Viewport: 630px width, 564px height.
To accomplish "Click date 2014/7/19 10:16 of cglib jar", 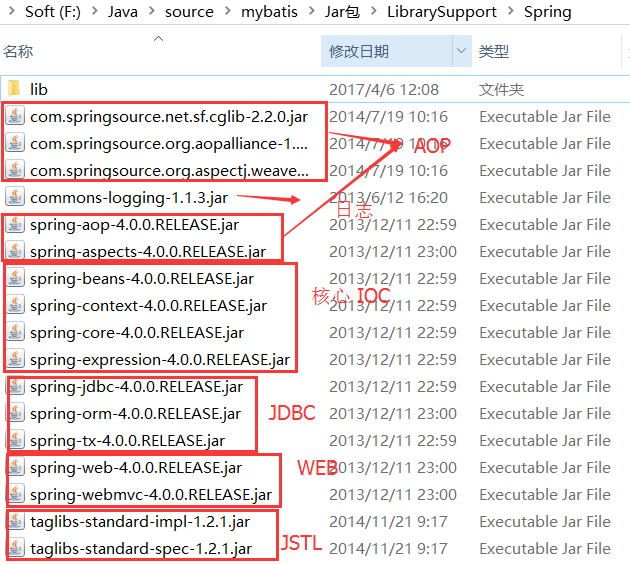I will [x=388, y=116].
